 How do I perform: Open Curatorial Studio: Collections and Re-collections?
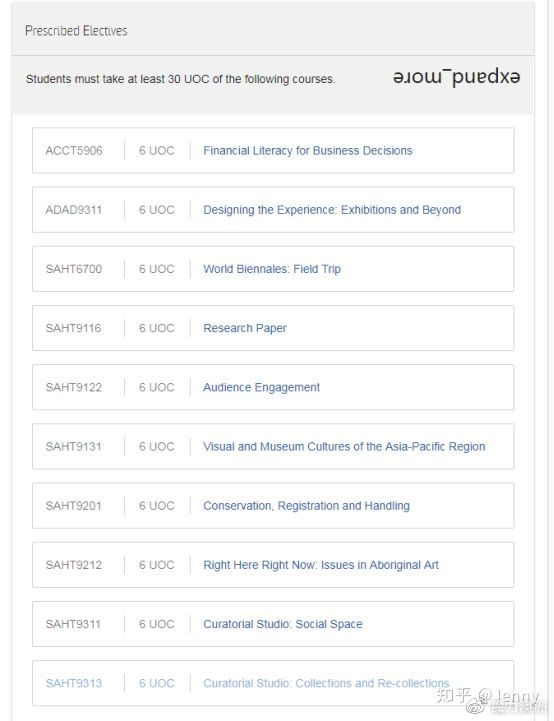pyautogui.click(x=326, y=683)
